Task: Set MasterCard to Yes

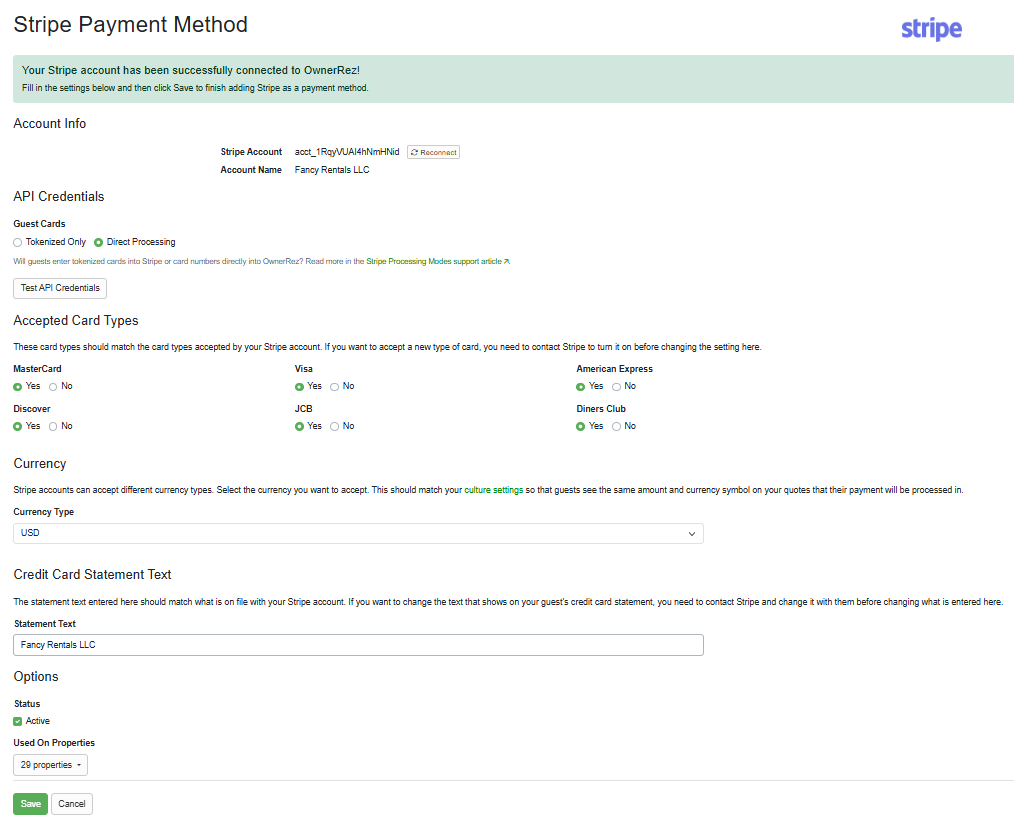Action: 17,387
